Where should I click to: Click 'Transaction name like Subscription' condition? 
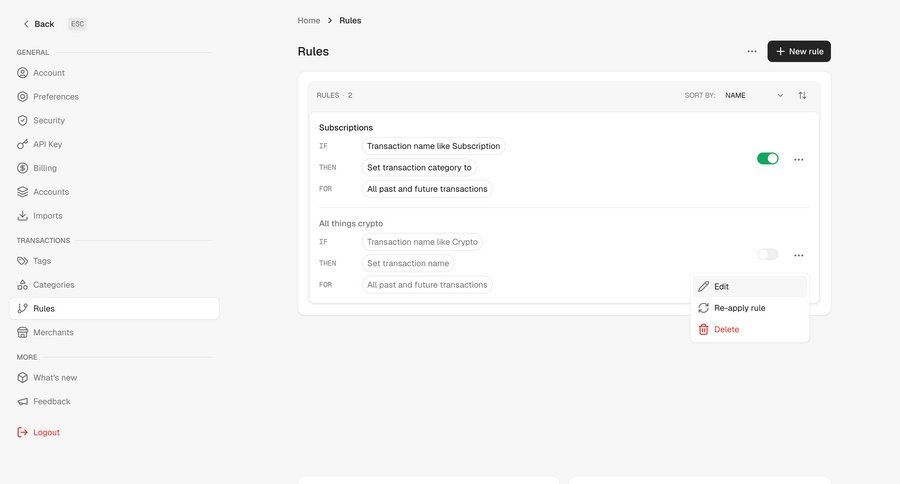[433, 146]
